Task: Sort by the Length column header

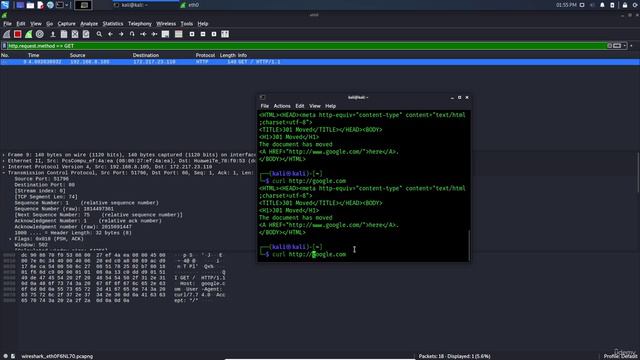Action: click(227, 55)
